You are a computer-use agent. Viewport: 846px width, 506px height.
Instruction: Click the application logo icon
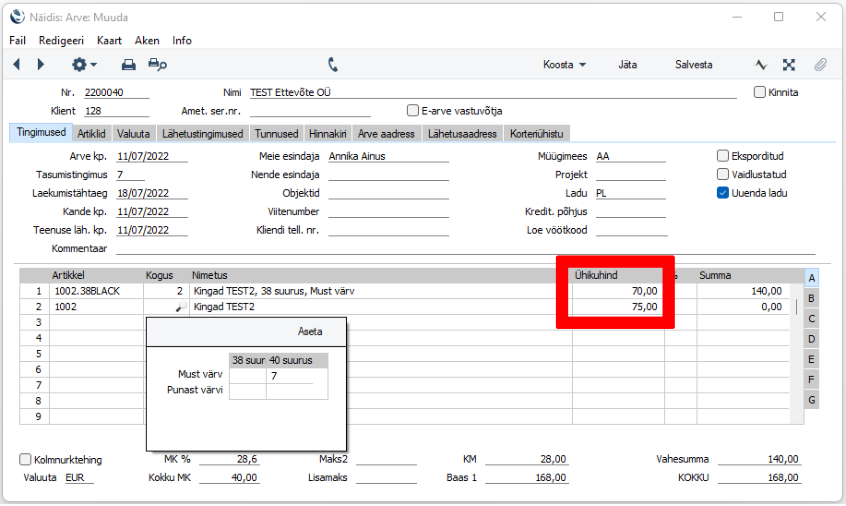(x=17, y=17)
